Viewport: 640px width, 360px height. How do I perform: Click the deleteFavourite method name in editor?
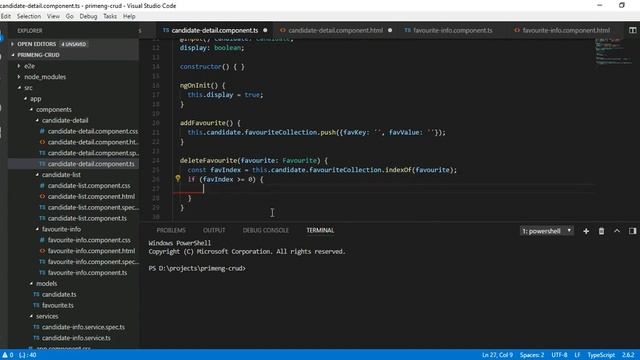click(209, 160)
